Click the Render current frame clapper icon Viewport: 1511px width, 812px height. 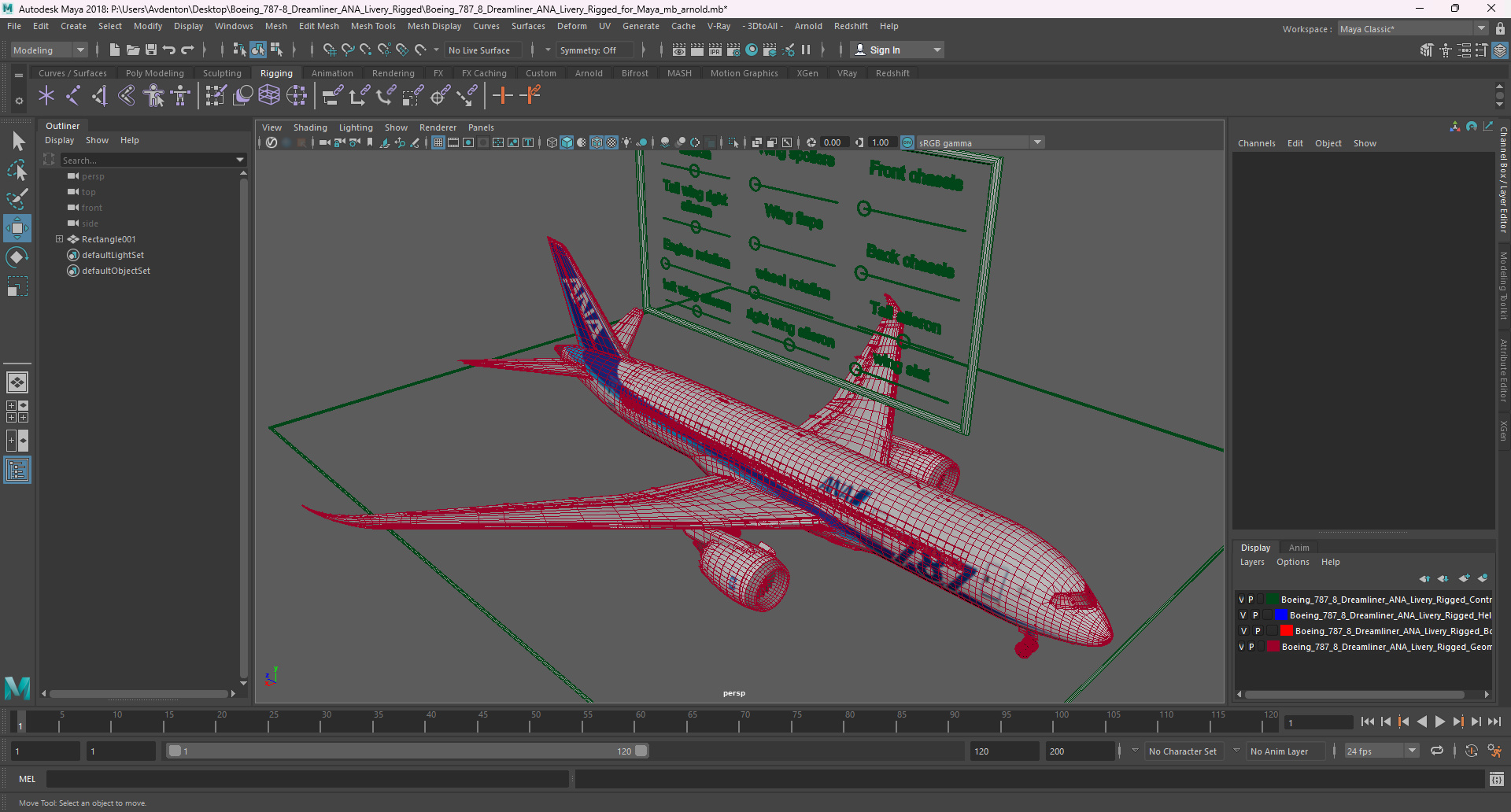[697, 50]
